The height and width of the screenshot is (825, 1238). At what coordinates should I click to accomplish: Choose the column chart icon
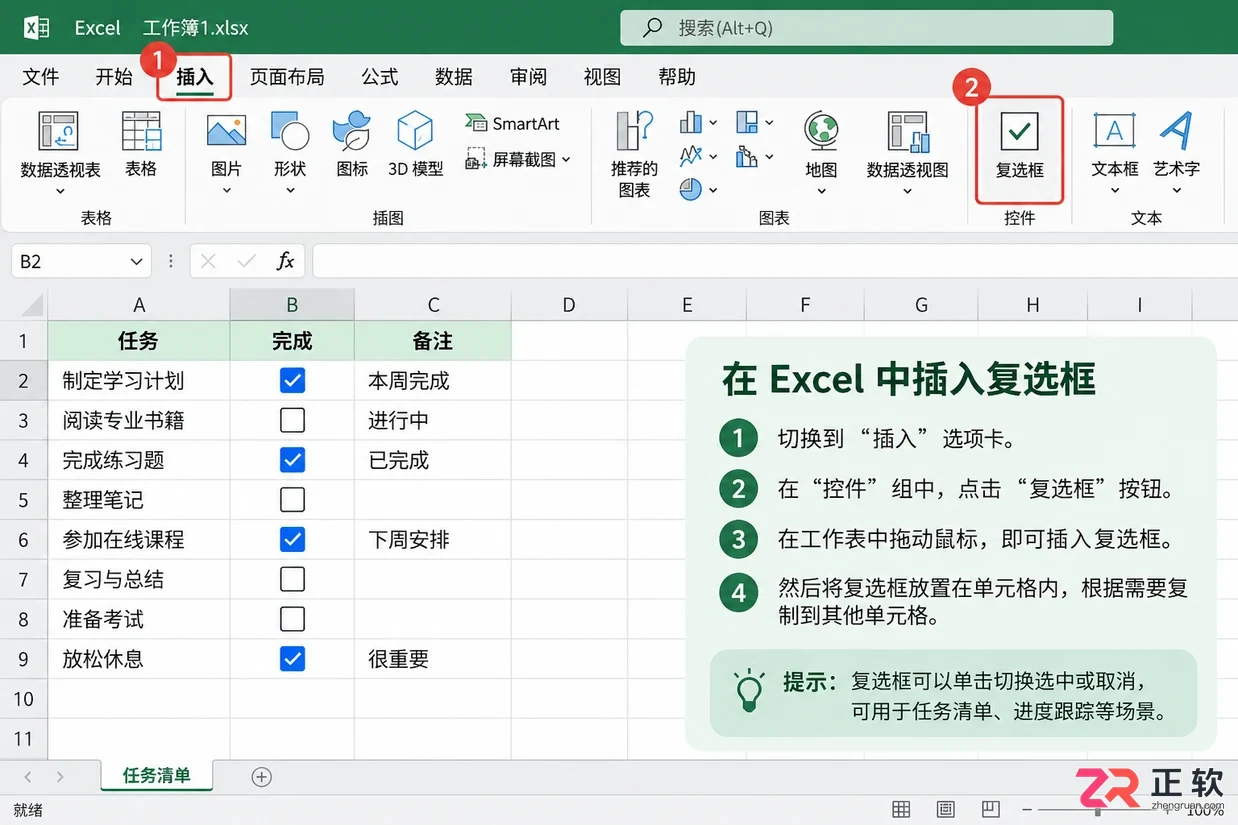coord(691,122)
